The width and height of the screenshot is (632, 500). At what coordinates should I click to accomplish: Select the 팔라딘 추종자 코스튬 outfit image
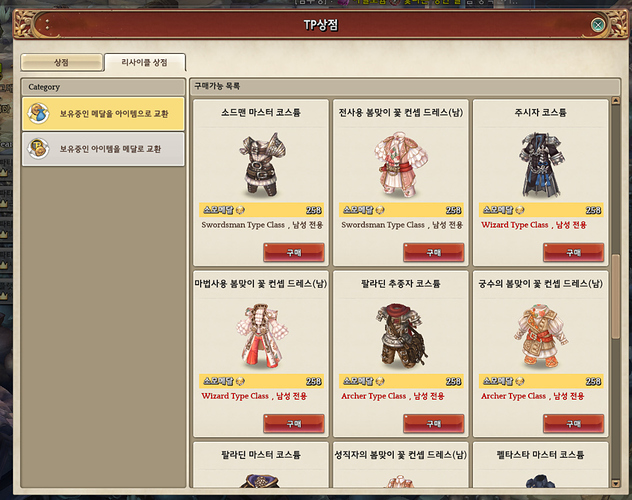(401, 336)
